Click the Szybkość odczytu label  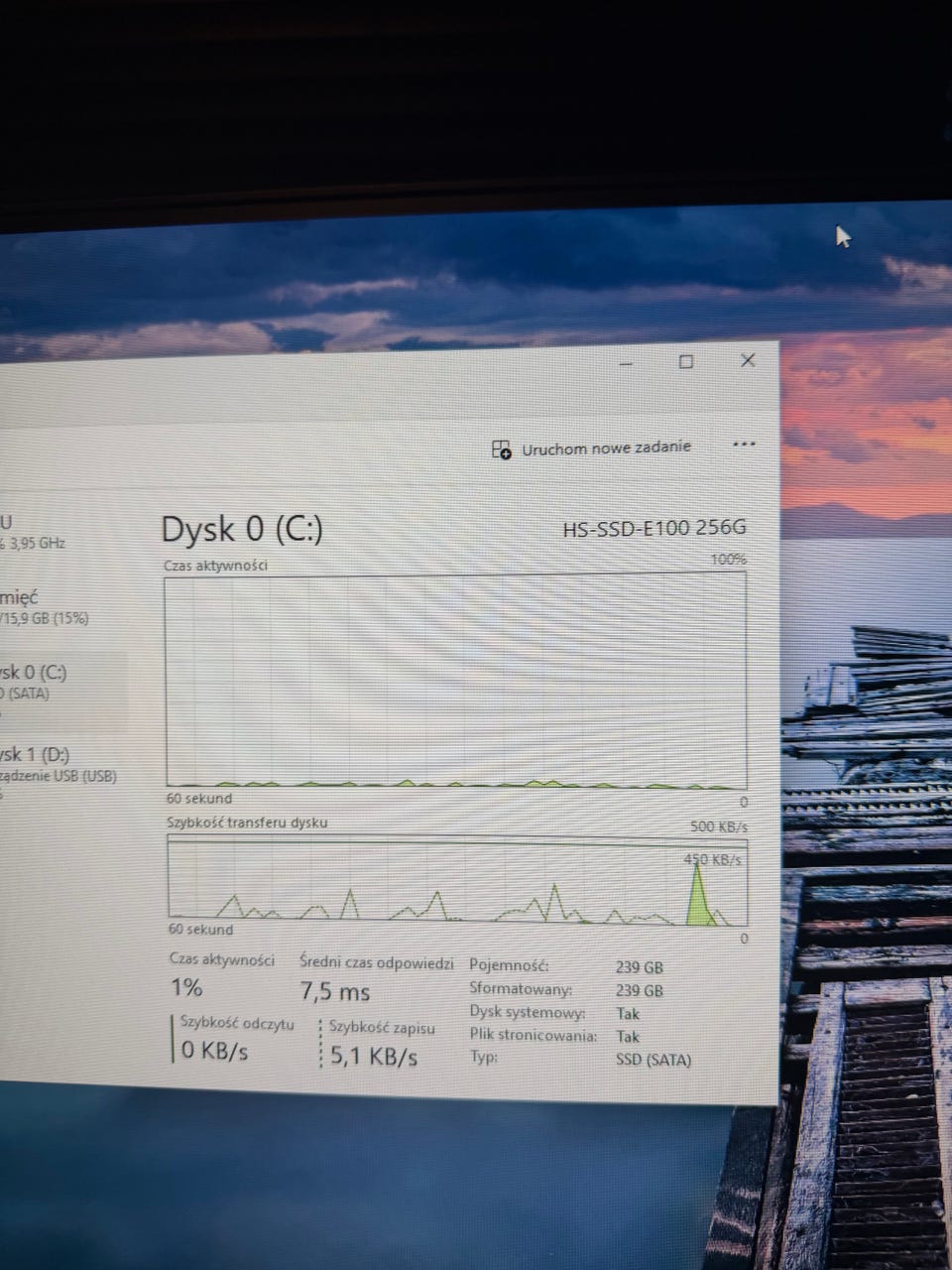[x=237, y=1023]
